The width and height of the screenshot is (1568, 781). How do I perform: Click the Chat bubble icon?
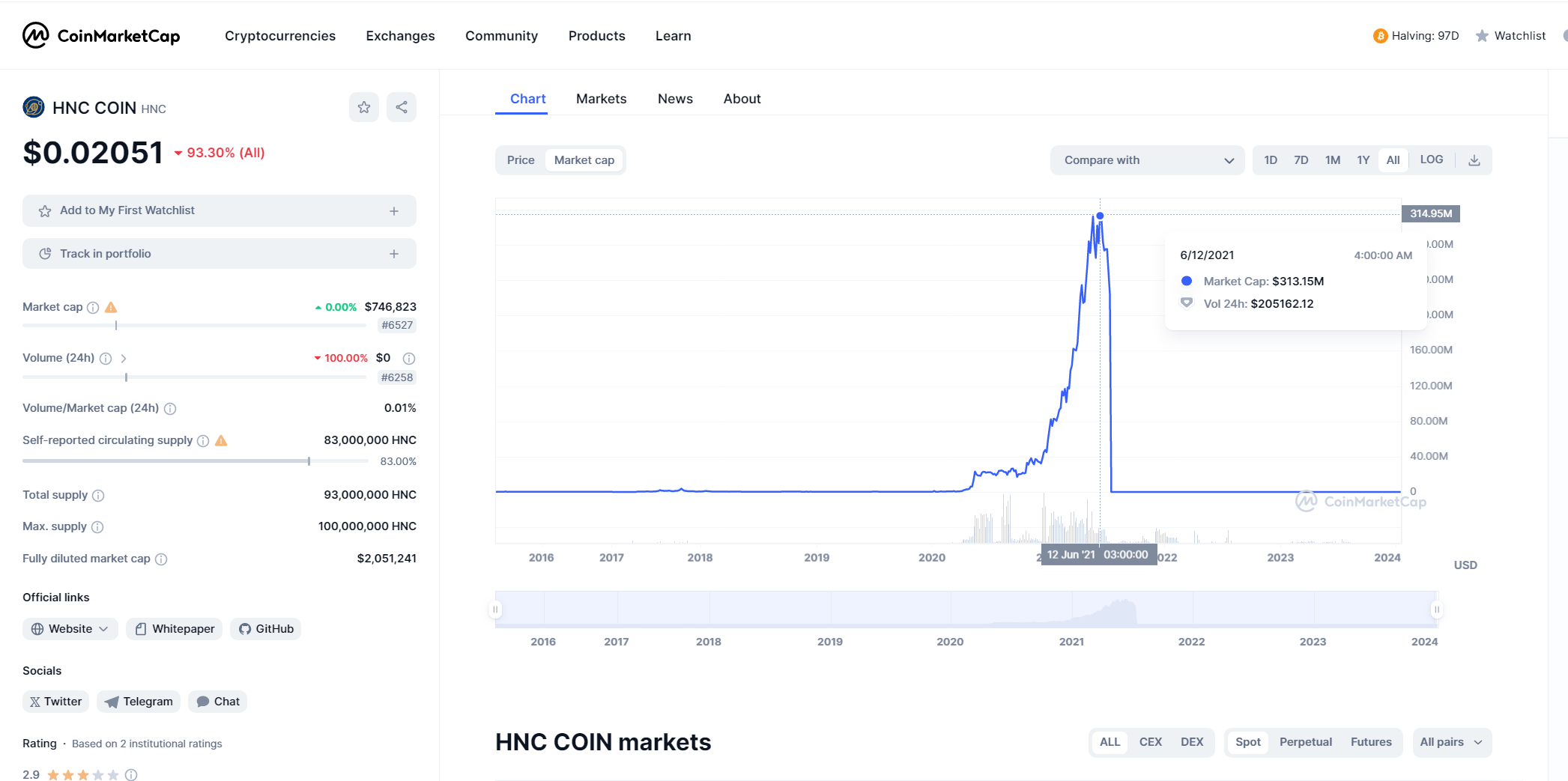[x=202, y=702]
